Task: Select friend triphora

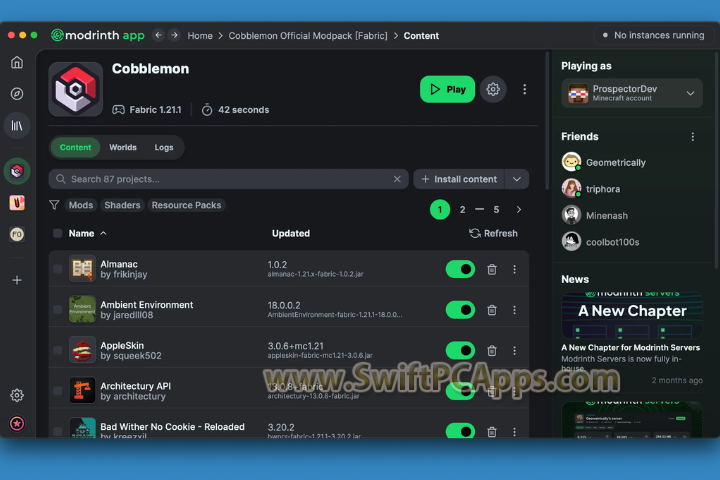Action: (x=591, y=189)
